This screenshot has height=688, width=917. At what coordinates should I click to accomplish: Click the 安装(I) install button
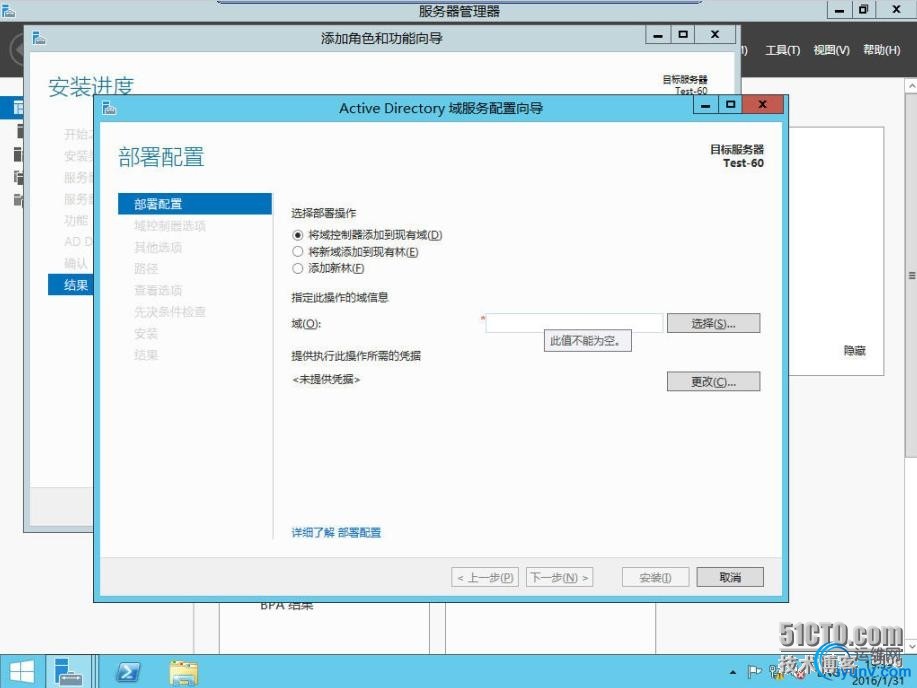tap(656, 577)
